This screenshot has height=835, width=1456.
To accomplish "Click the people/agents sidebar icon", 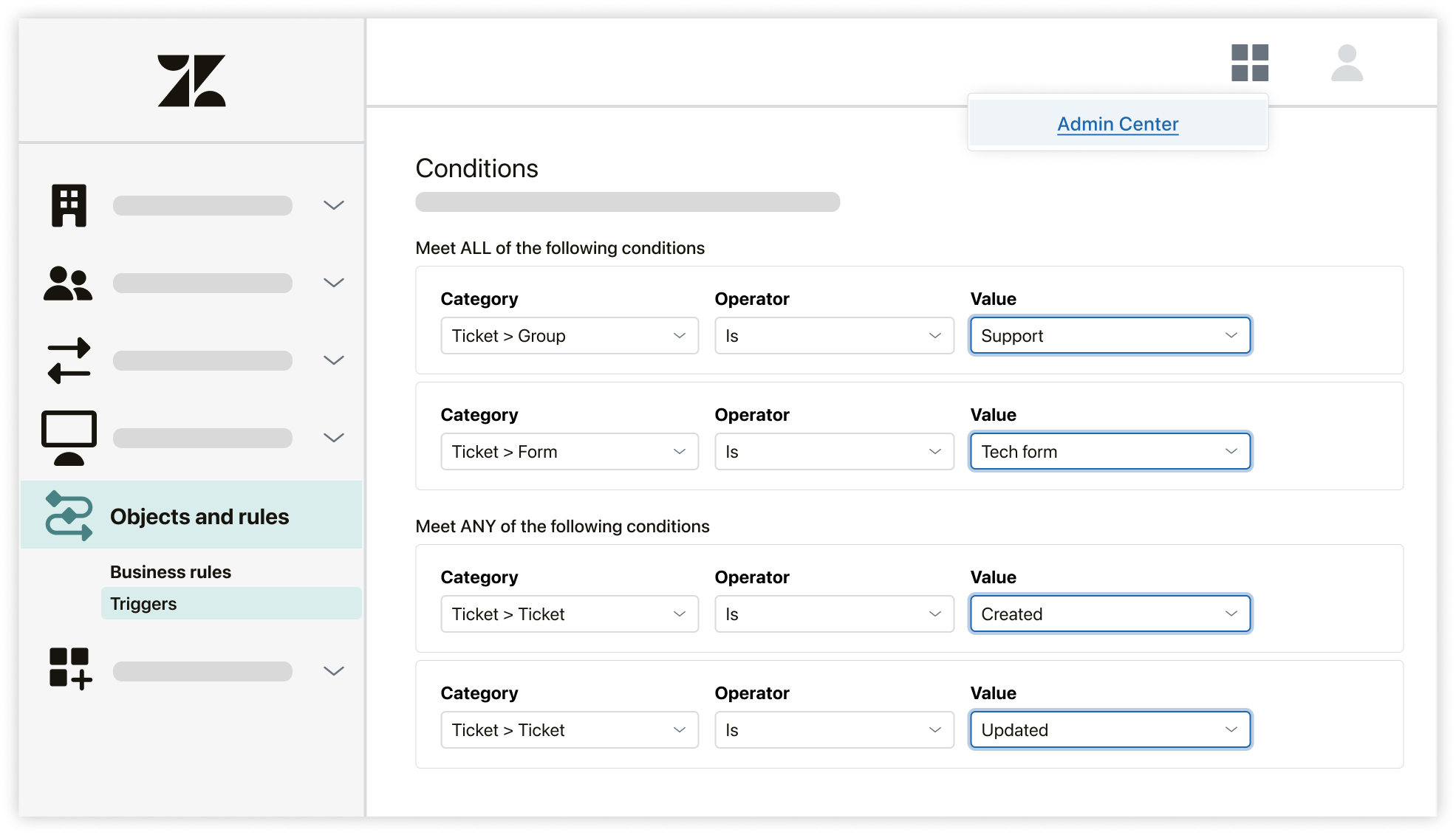I will pyautogui.click(x=67, y=283).
